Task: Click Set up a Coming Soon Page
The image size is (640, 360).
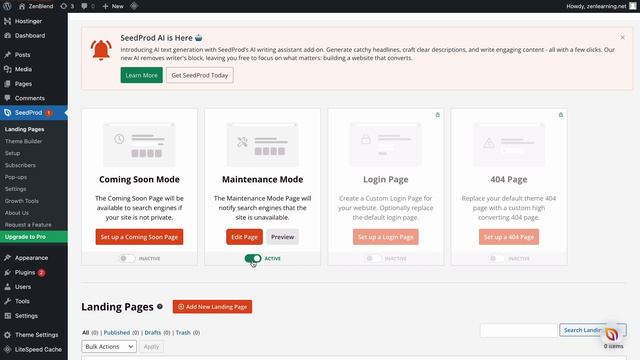Action: [139, 237]
